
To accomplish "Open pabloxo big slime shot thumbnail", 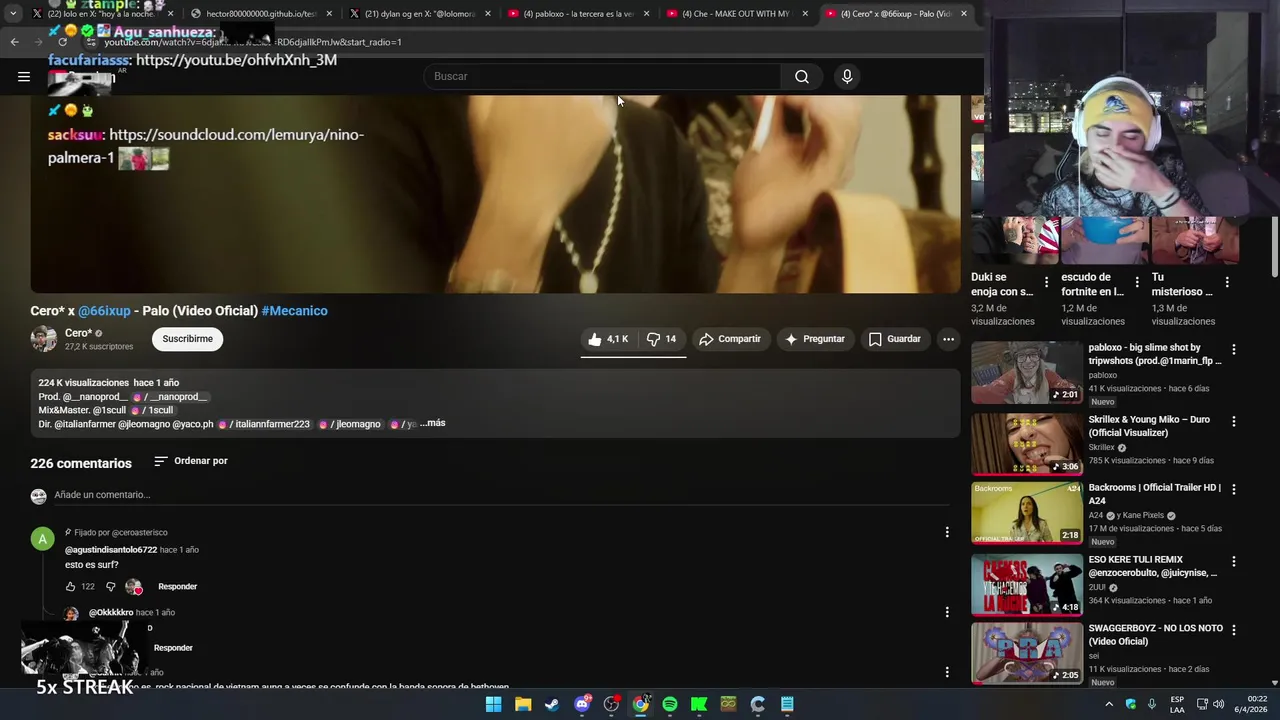I will pos(1027,372).
